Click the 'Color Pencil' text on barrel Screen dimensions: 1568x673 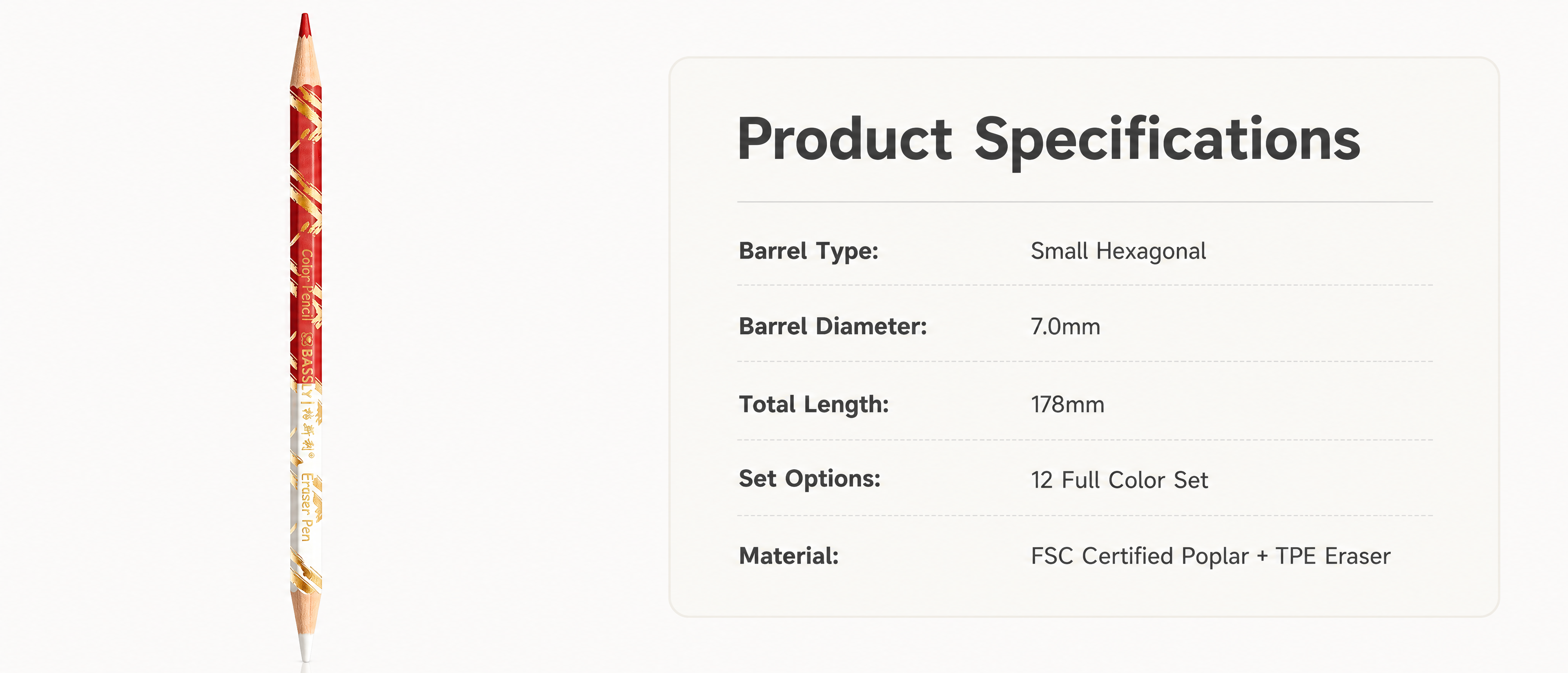[307, 285]
